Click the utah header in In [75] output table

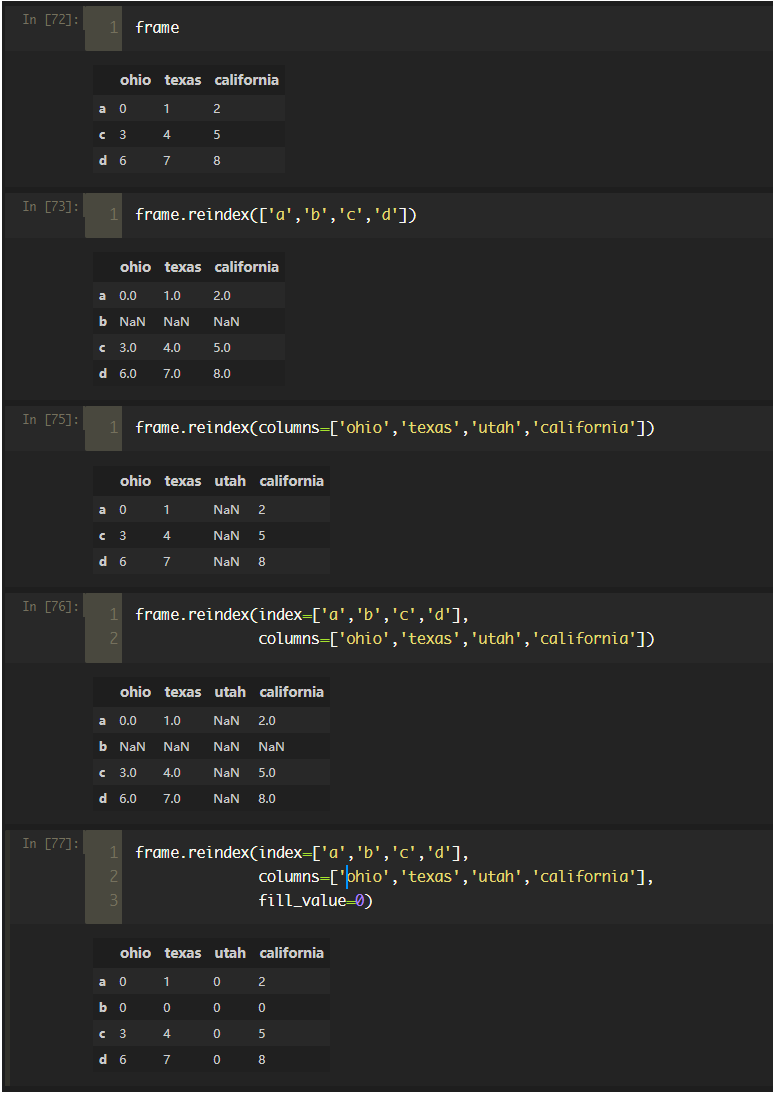click(x=230, y=481)
